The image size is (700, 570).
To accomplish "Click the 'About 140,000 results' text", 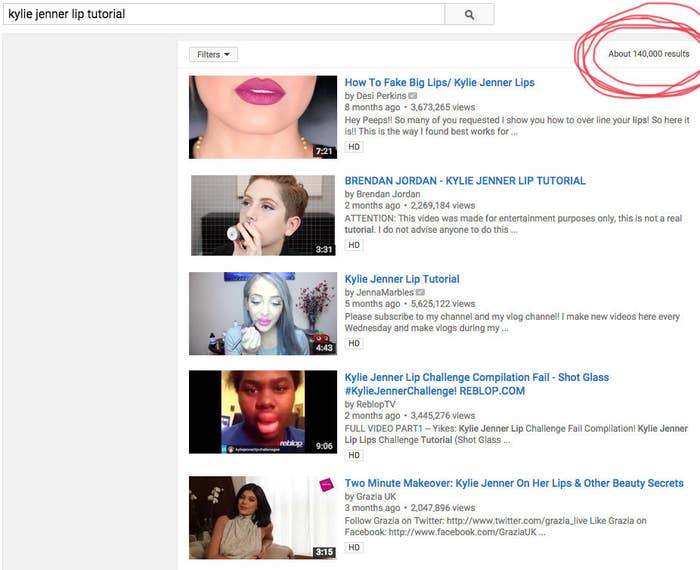I will click(649, 54).
